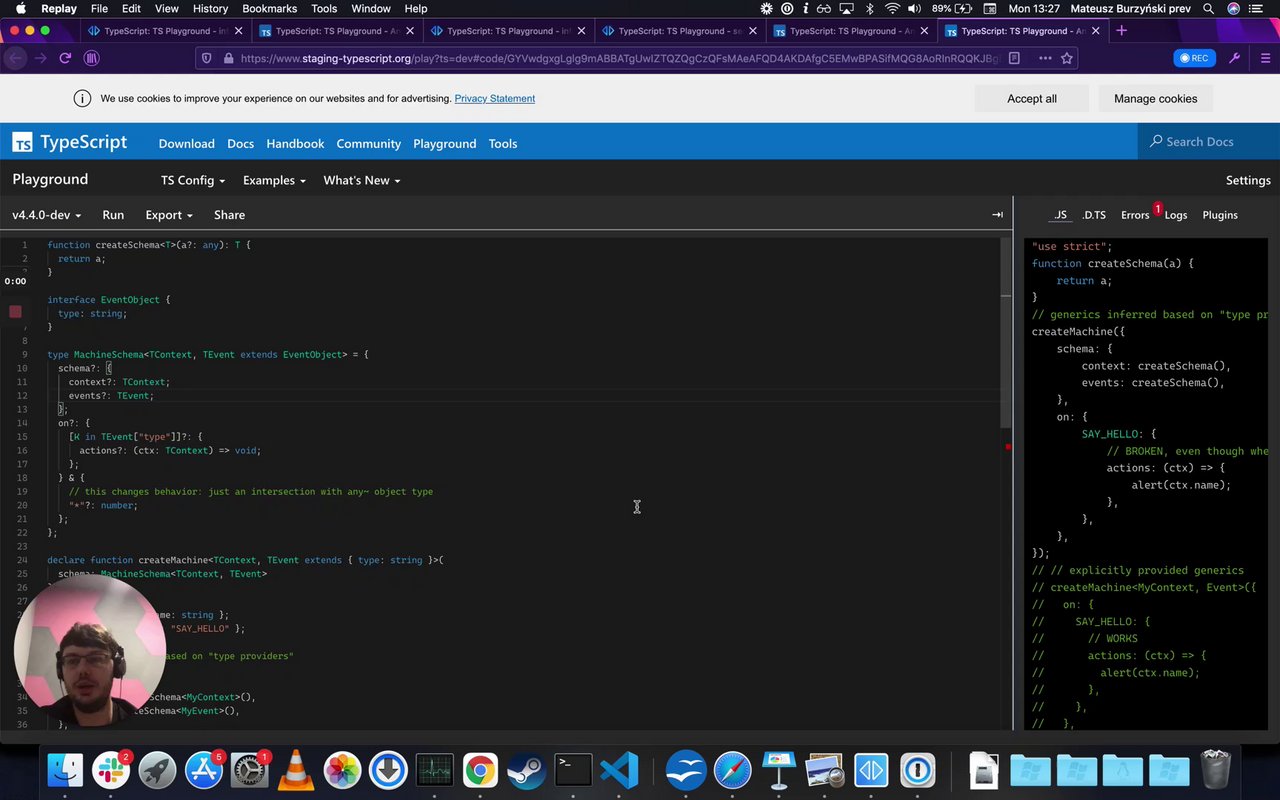The image size is (1280, 800).
Task: Click the Search Docs input field
Action: (x=1209, y=141)
